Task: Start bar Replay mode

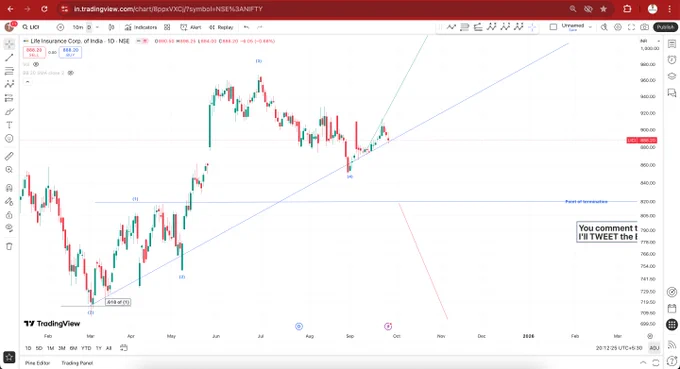Action: click(x=221, y=27)
